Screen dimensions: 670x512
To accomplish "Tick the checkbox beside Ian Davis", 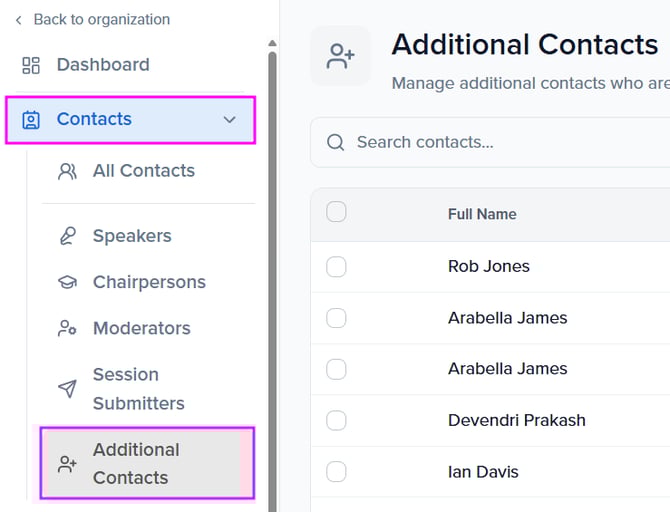I will point(337,471).
